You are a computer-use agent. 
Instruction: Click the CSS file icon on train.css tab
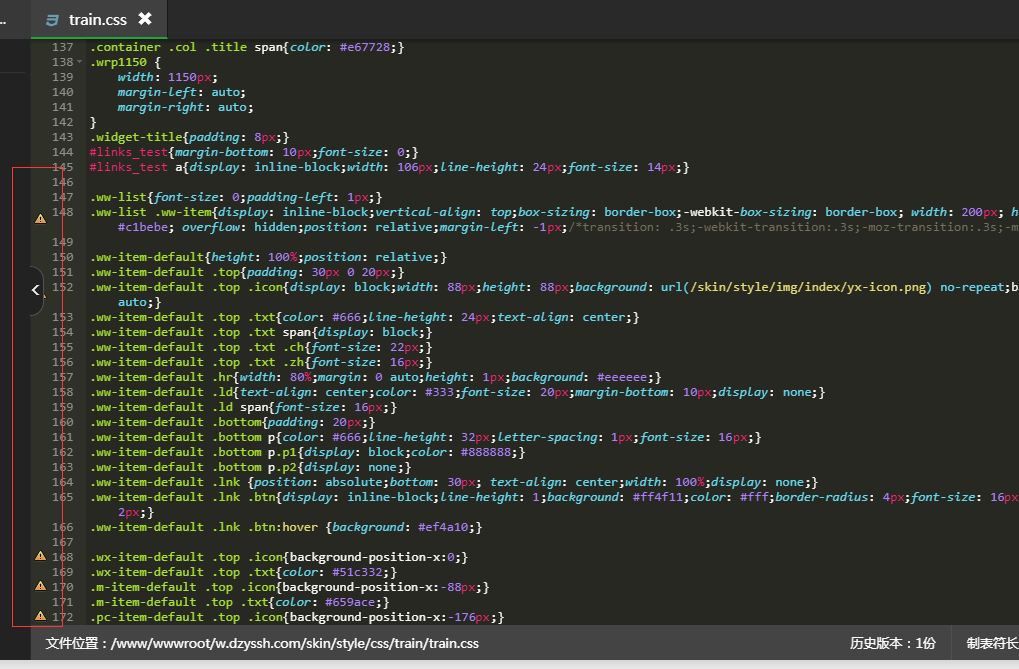point(51,19)
